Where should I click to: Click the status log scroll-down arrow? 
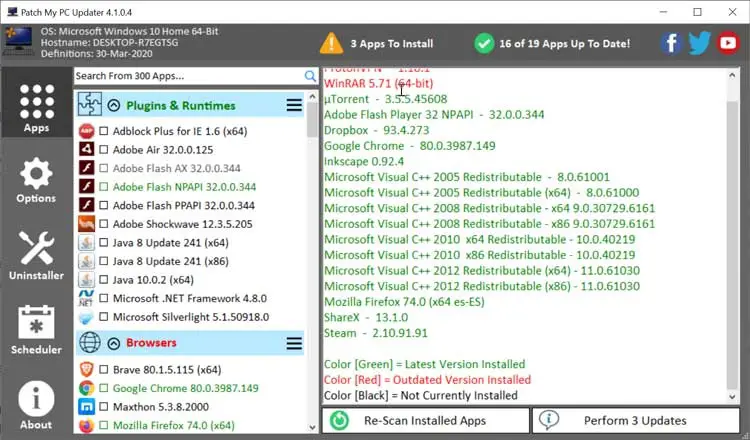click(x=732, y=396)
